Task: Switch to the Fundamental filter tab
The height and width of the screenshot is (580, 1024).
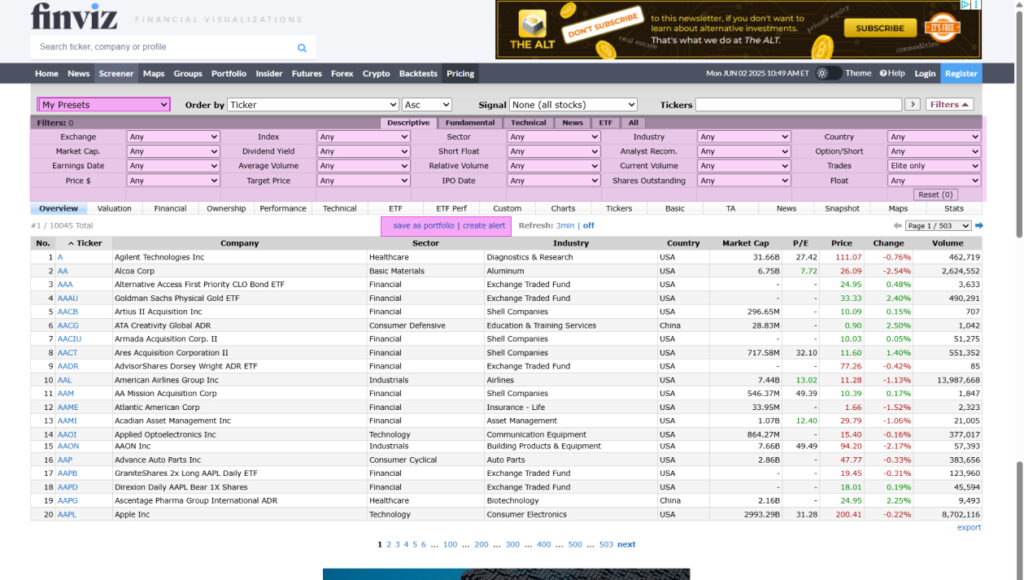Action: tap(470, 123)
